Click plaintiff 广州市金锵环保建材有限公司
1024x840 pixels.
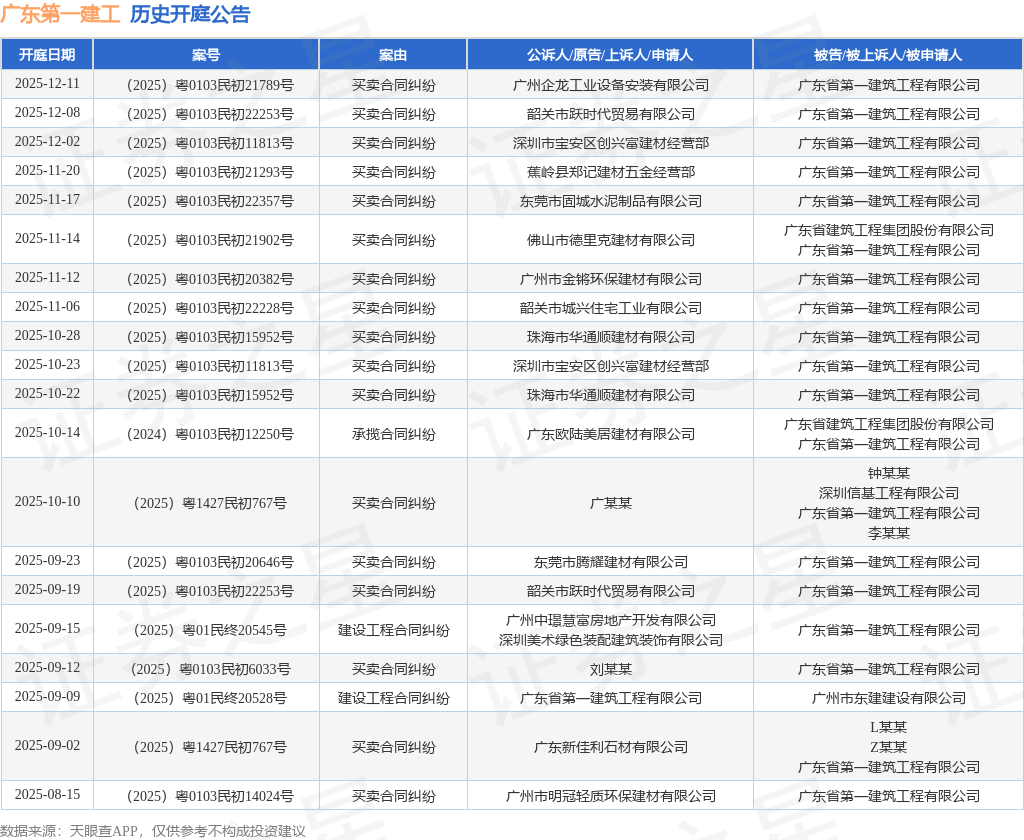pos(611,279)
